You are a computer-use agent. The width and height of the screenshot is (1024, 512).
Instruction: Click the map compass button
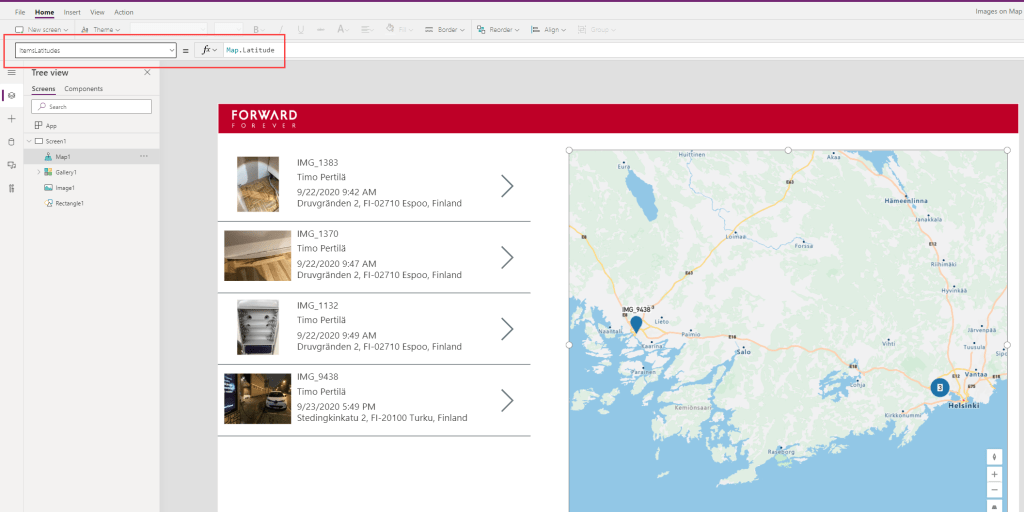994,456
